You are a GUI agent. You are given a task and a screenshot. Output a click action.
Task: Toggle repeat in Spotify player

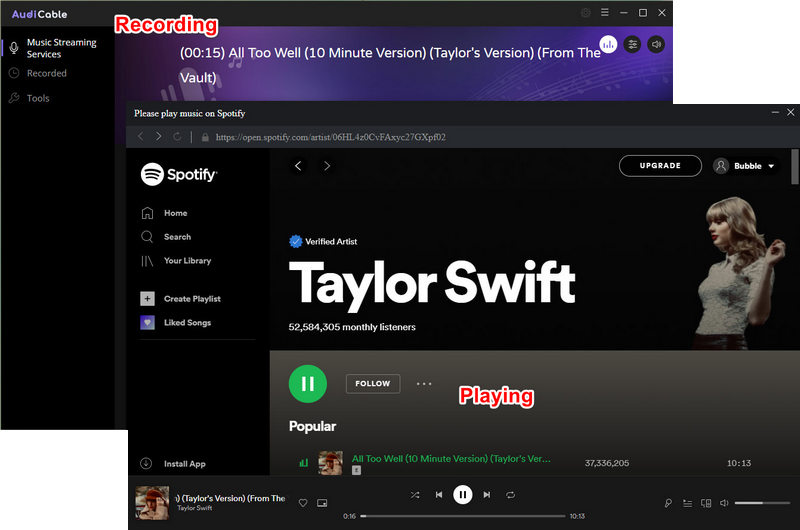tap(510, 495)
